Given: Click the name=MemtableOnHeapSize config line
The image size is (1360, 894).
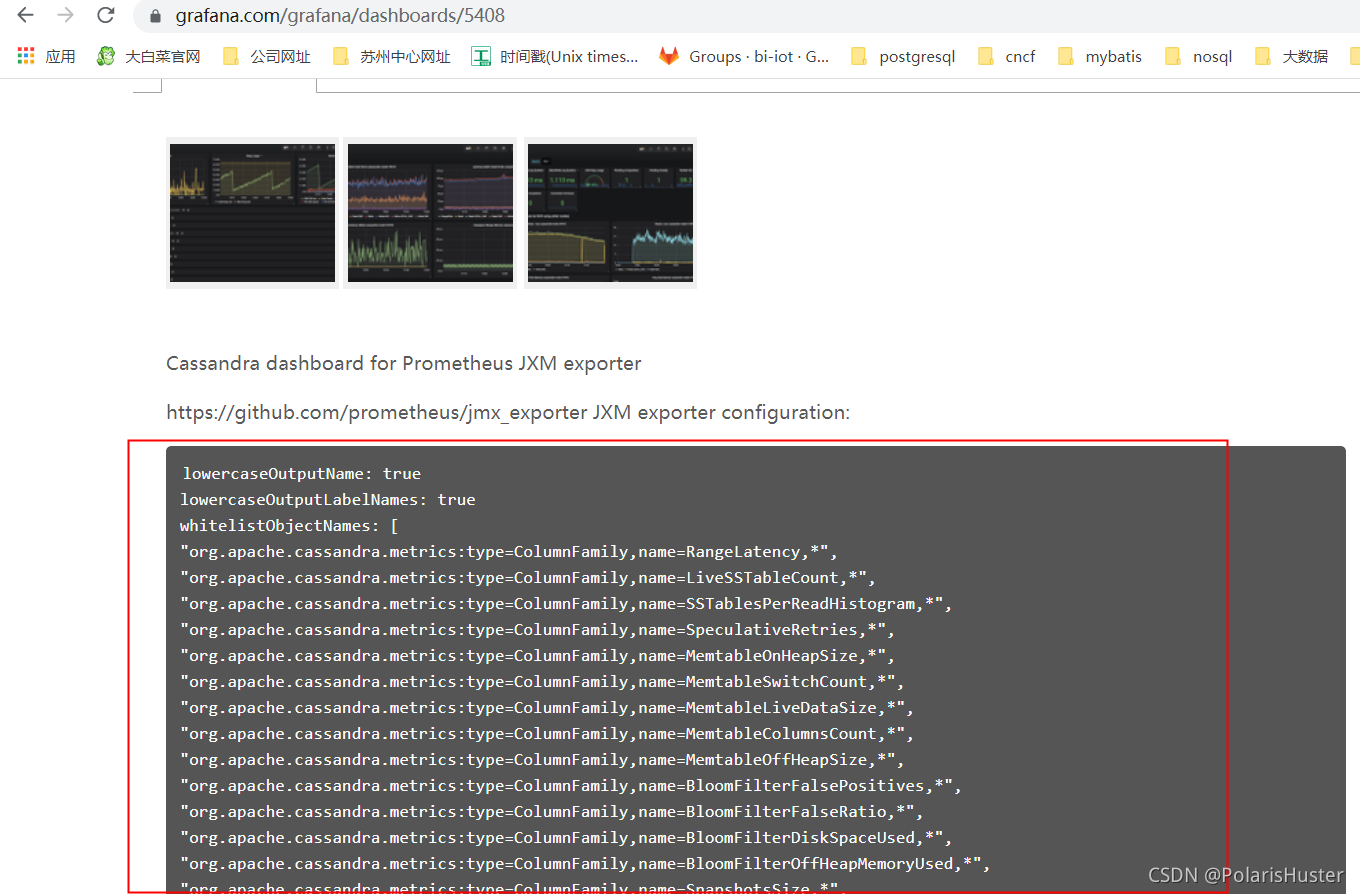Looking at the screenshot, I should (537, 656).
